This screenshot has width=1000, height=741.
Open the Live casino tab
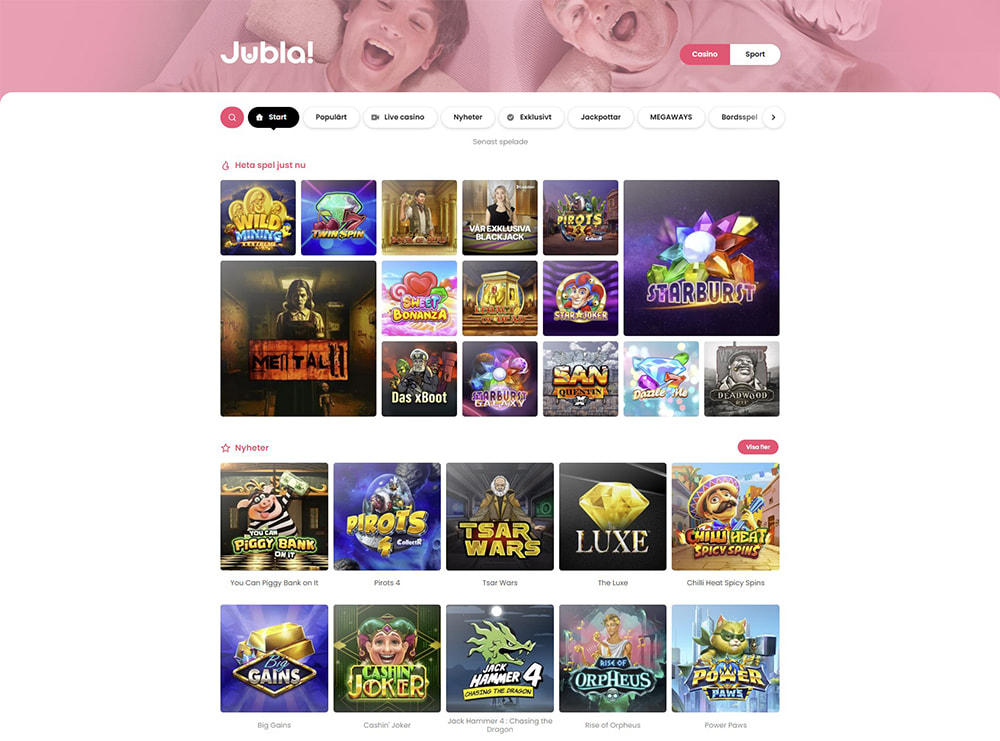click(400, 117)
